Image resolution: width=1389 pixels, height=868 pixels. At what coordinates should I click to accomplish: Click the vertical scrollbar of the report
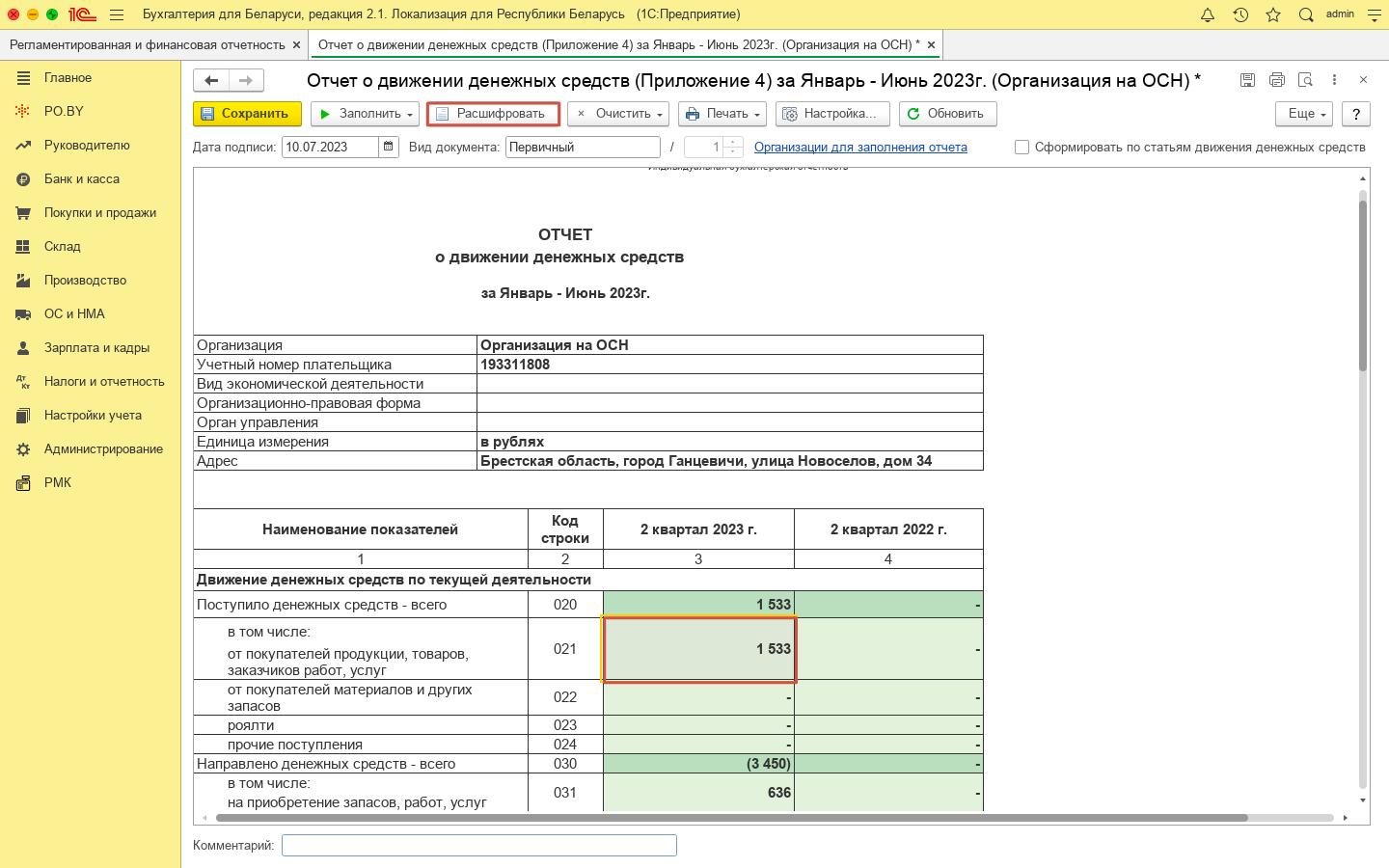[1363, 285]
